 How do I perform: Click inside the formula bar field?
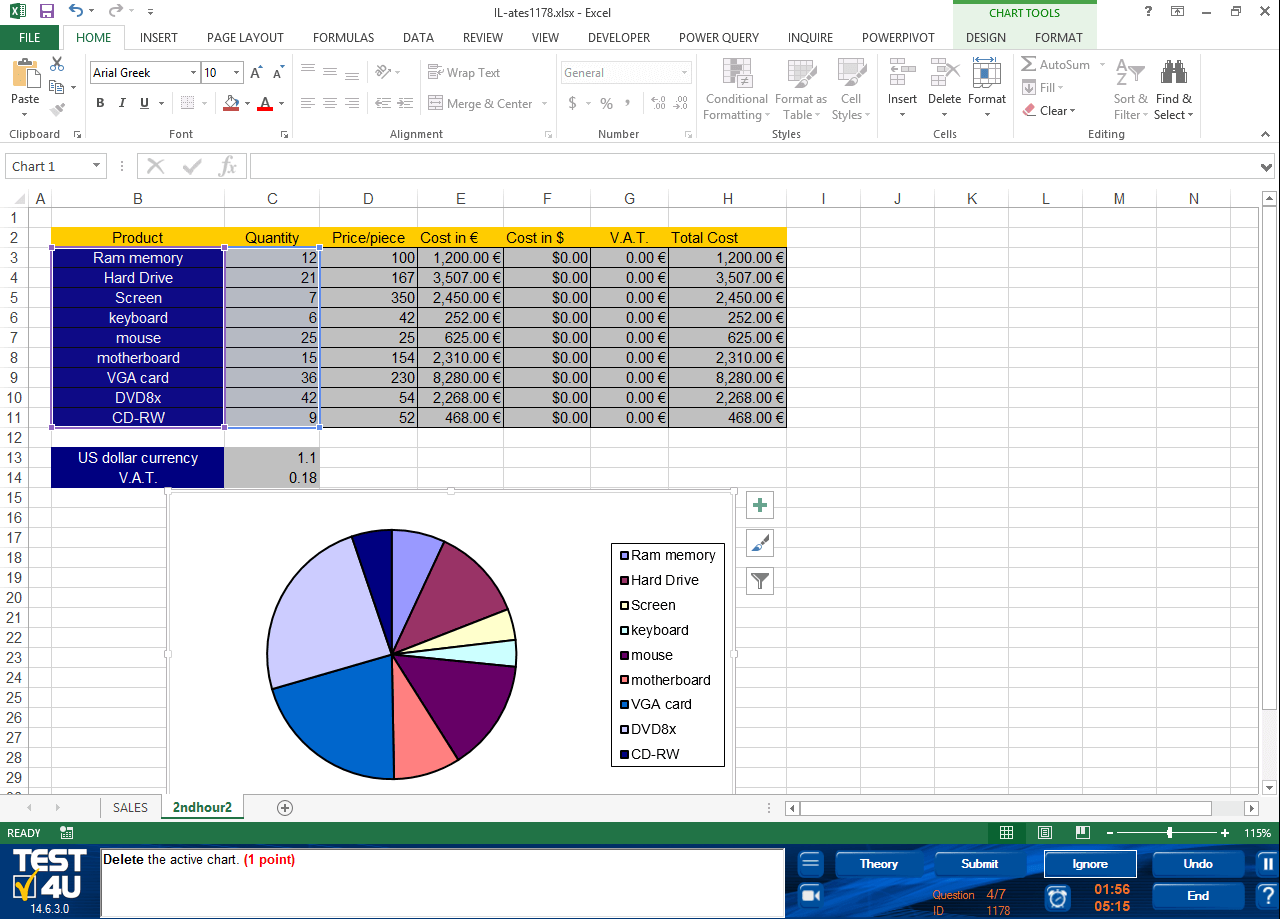coord(753,167)
